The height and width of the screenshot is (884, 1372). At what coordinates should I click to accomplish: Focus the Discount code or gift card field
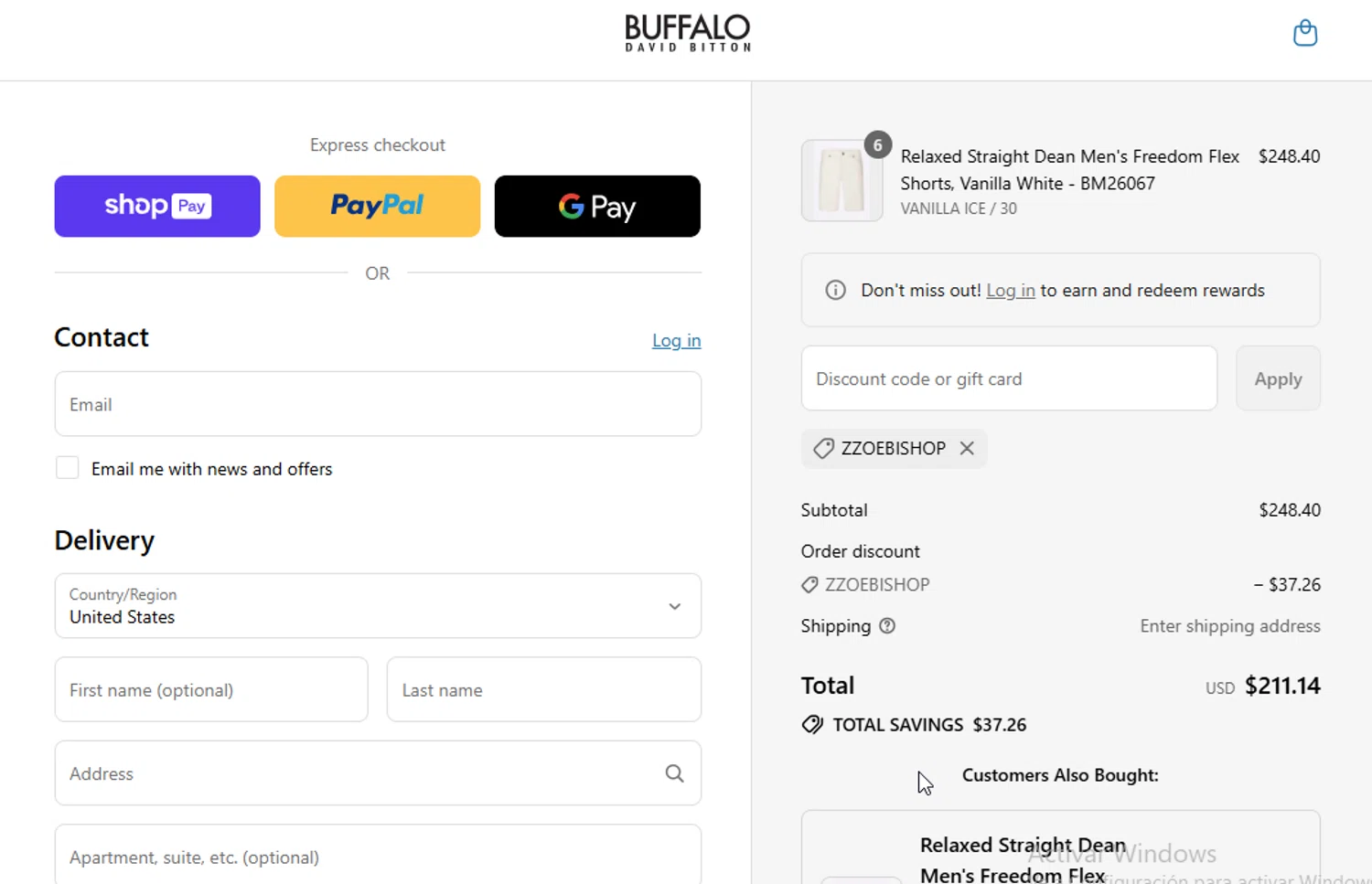pyautogui.click(x=1009, y=378)
